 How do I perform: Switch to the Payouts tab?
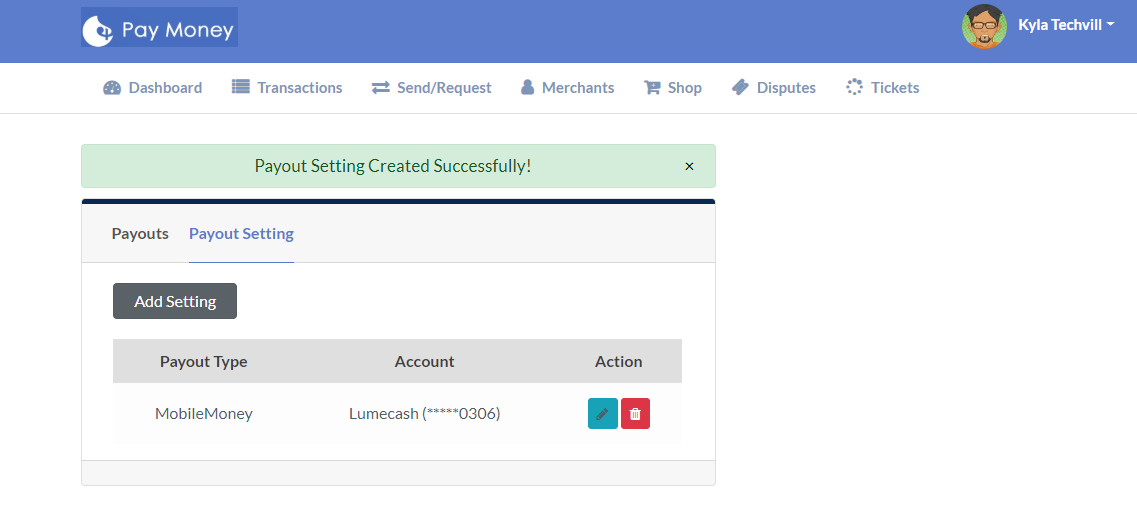[x=140, y=234]
